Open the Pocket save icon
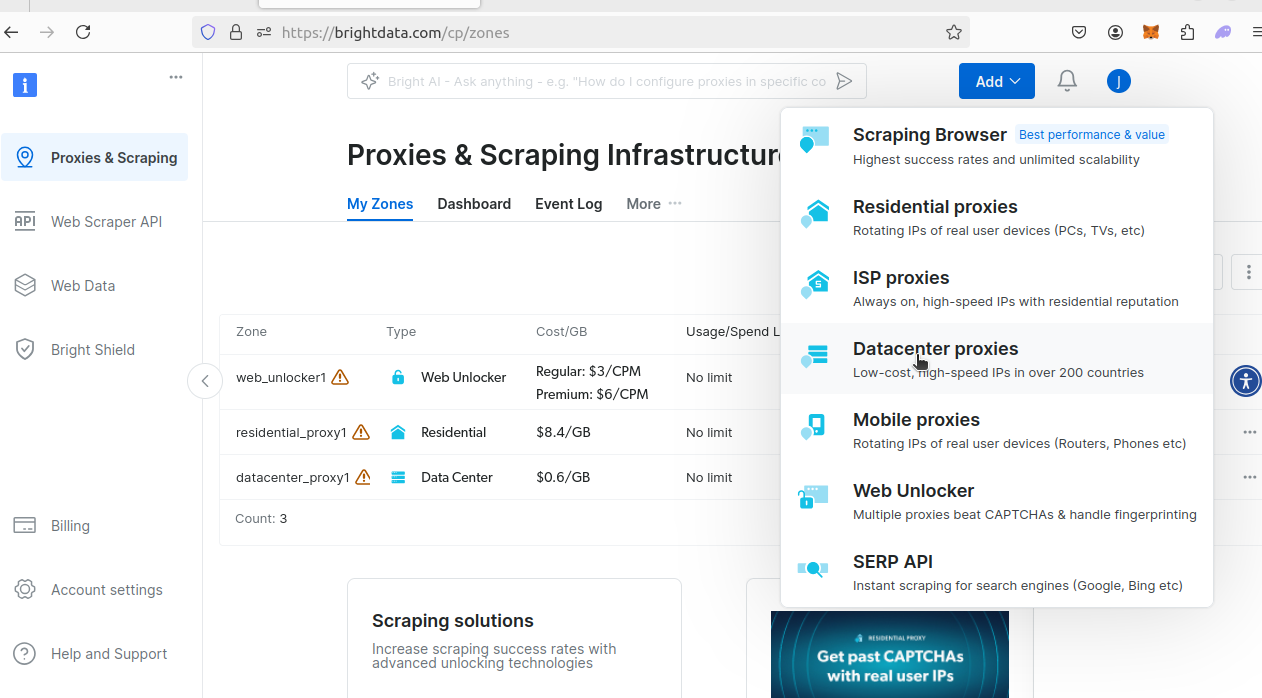Image resolution: width=1262 pixels, height=698 pixels. click(1079, 32)
